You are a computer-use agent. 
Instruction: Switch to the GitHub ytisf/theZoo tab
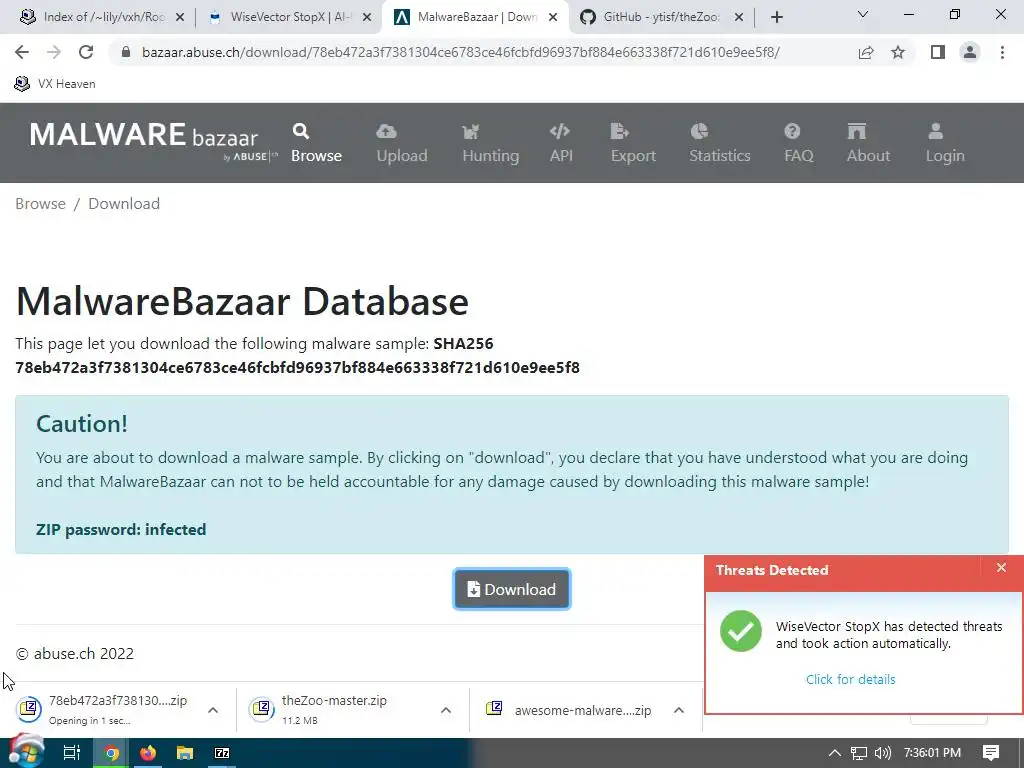click(660, 17)
